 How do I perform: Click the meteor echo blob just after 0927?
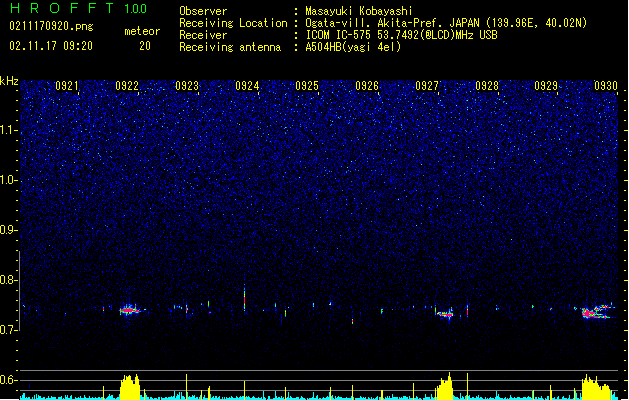445,314
